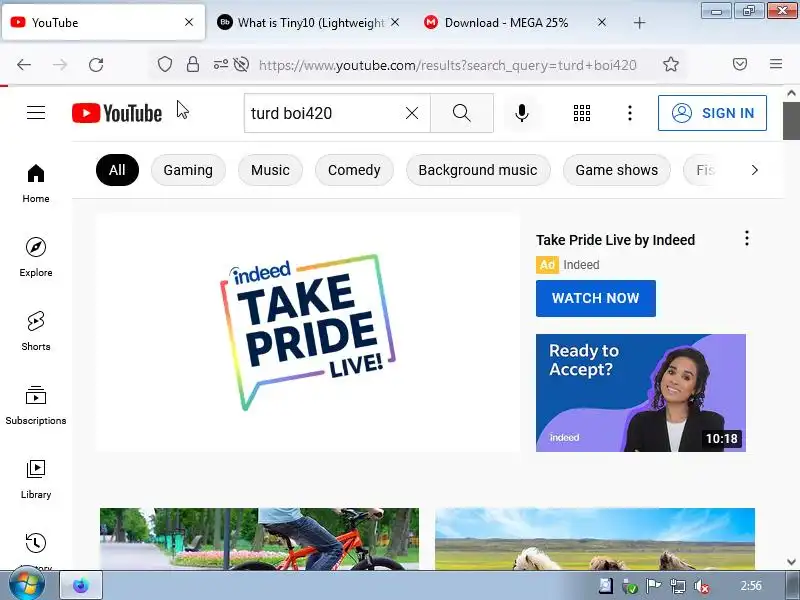This screenshot has width=800, height=600.
Task: Click the page scrollbar down arrow
Action: coord(791,562)
